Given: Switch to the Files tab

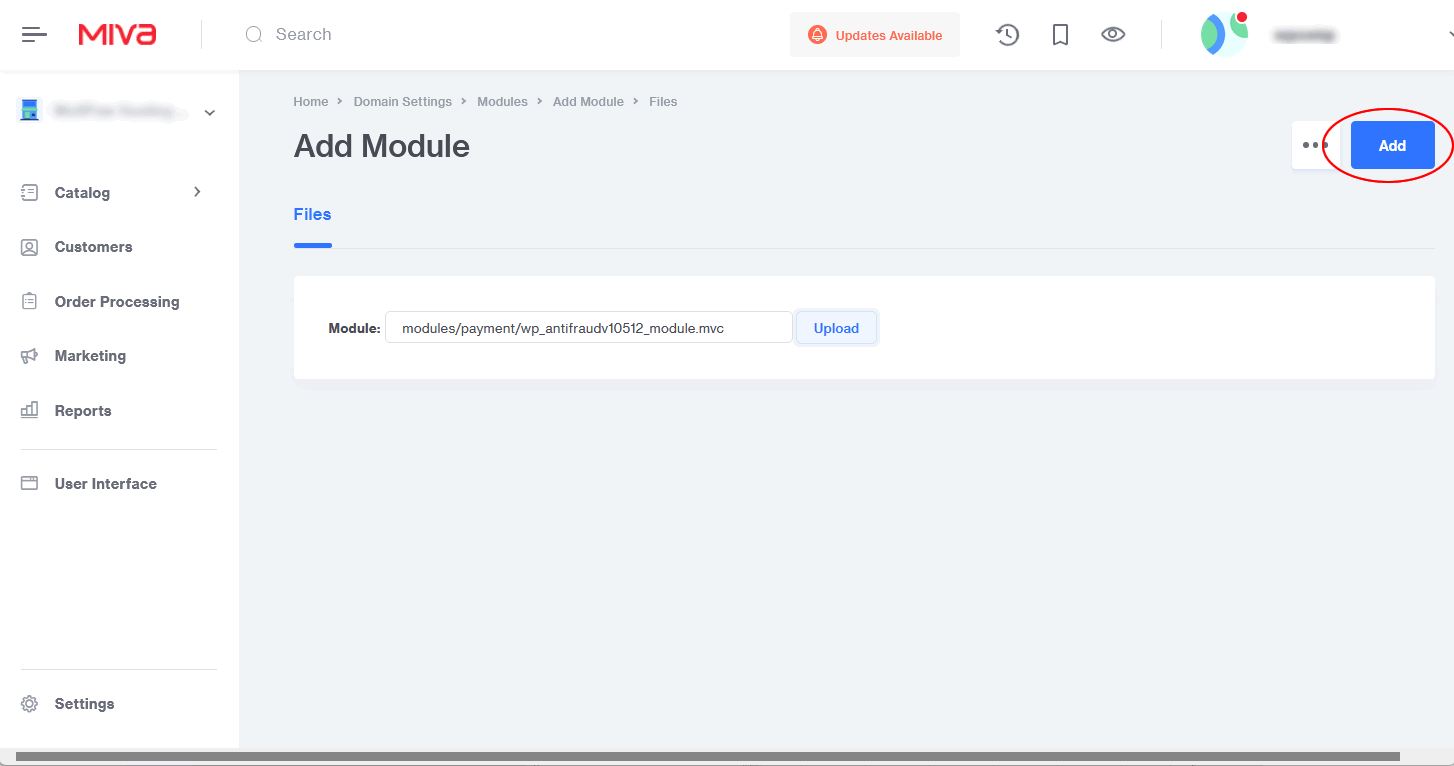Looking at the screenshot, I should [x=312, y=214].
